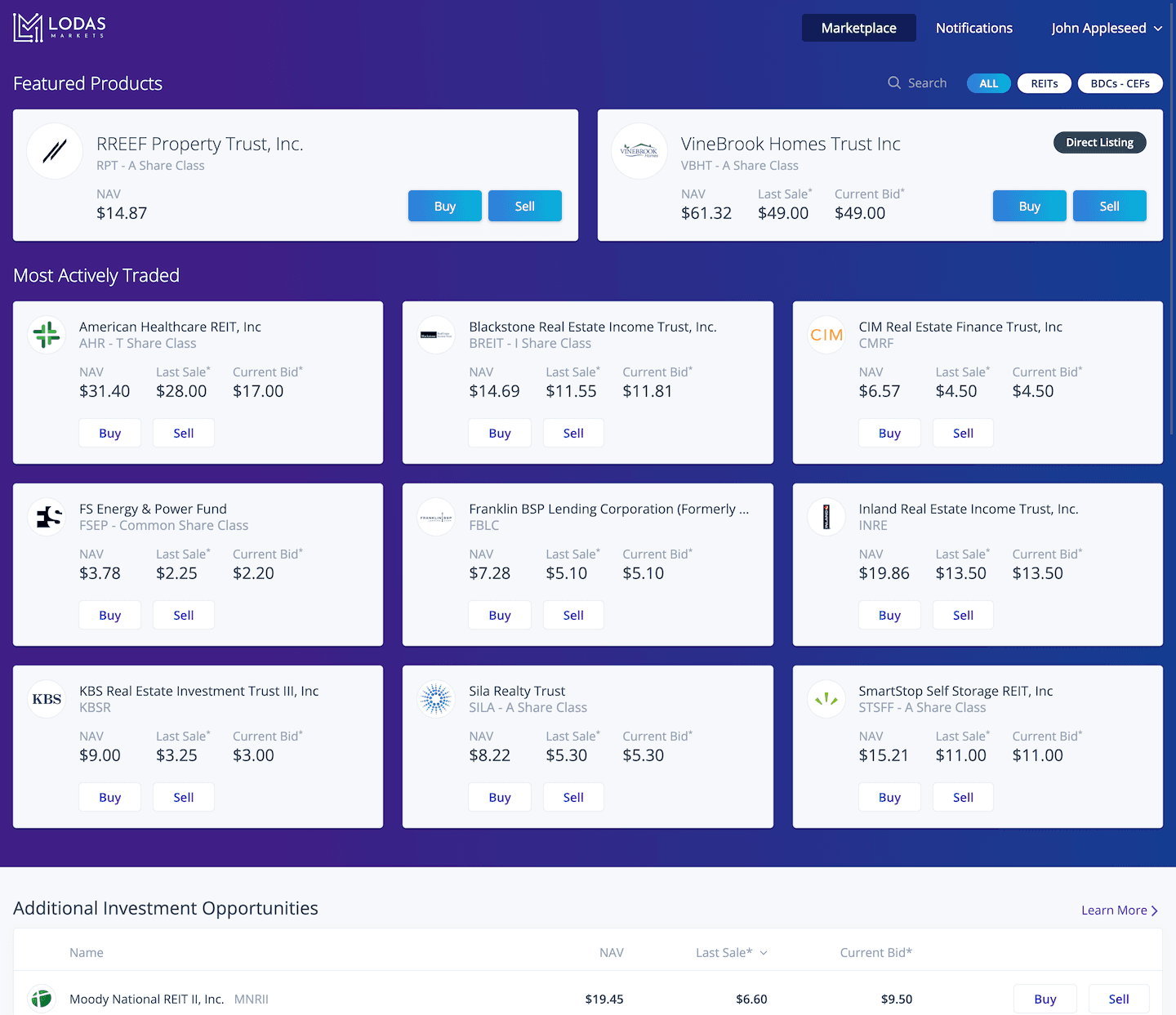Sell KBS Real Estate Investment Trust III
This screenshot has height=1015, width=1176.
(x=184, y=797)
